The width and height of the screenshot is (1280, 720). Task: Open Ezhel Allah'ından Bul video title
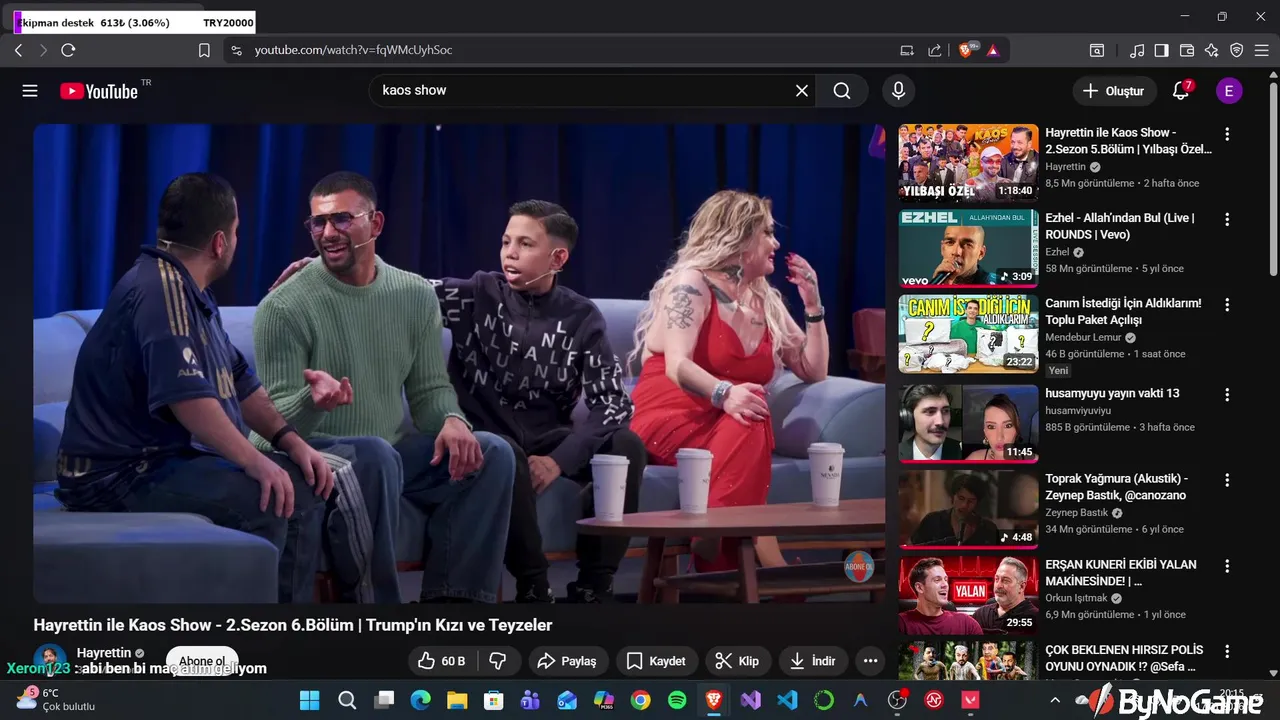click(1120, 226)
